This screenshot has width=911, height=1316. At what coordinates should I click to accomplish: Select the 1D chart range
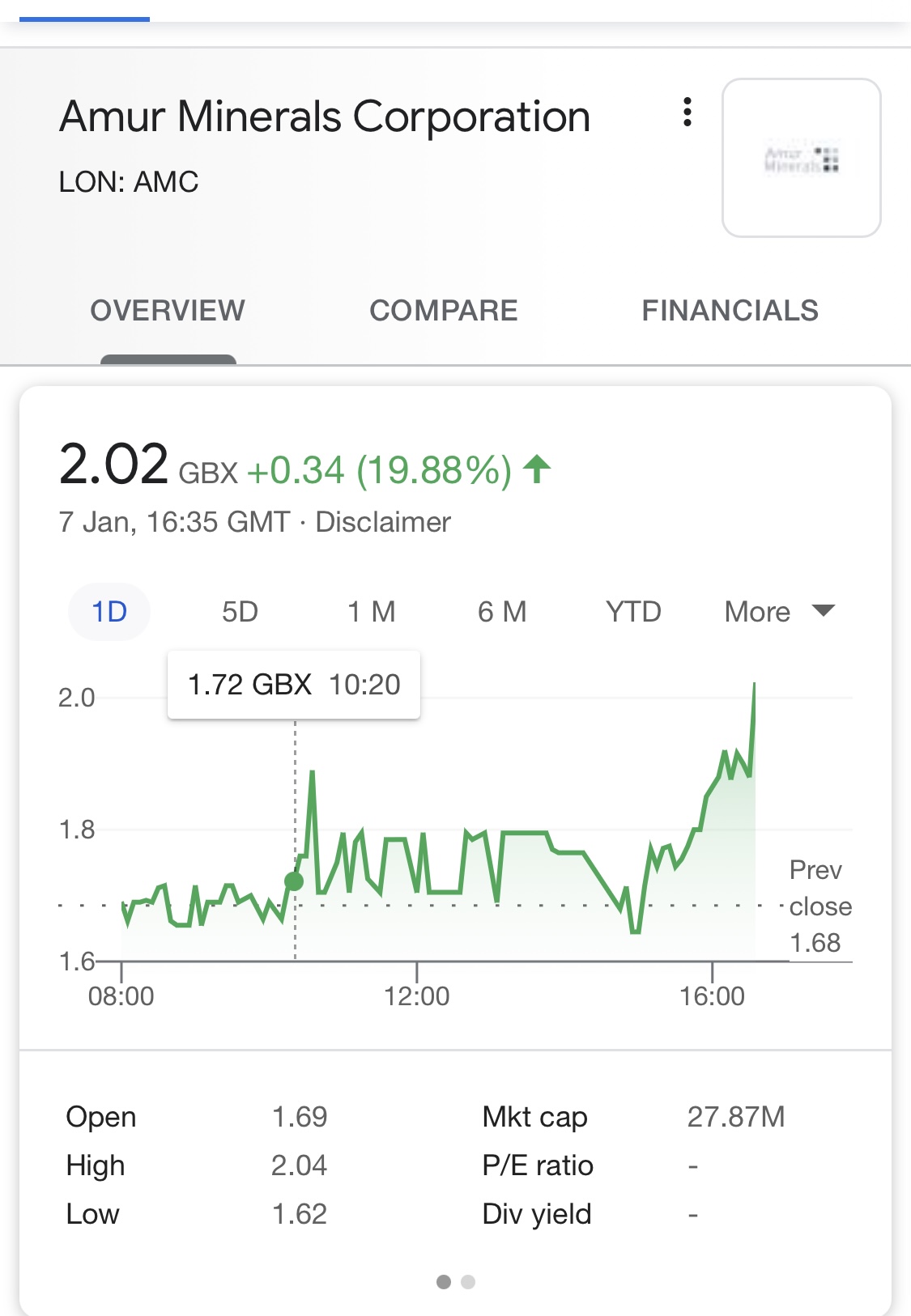(x=109, y=612)
